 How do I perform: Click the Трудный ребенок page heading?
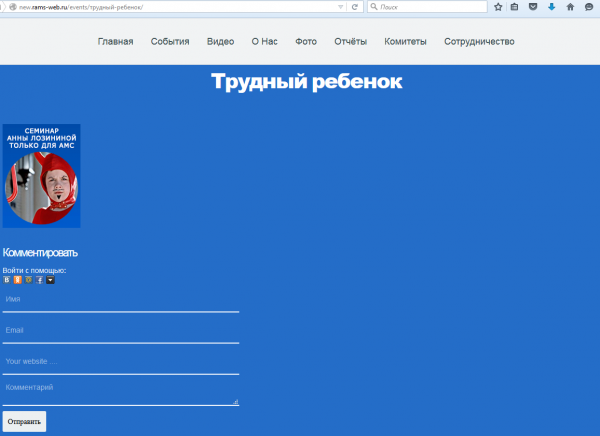[307, 81]
